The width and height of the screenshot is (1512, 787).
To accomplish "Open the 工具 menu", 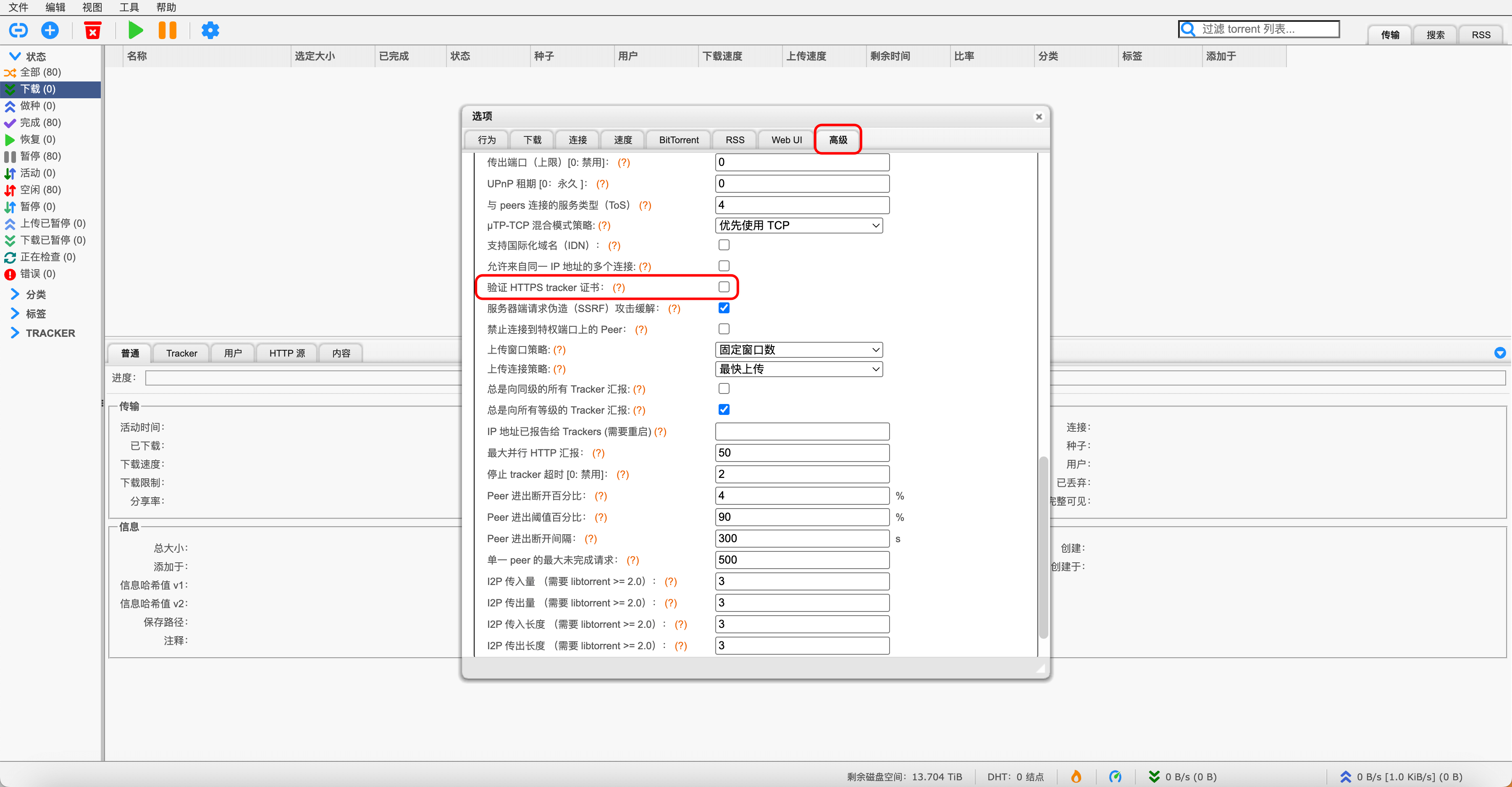I will [x=129, y=8].
